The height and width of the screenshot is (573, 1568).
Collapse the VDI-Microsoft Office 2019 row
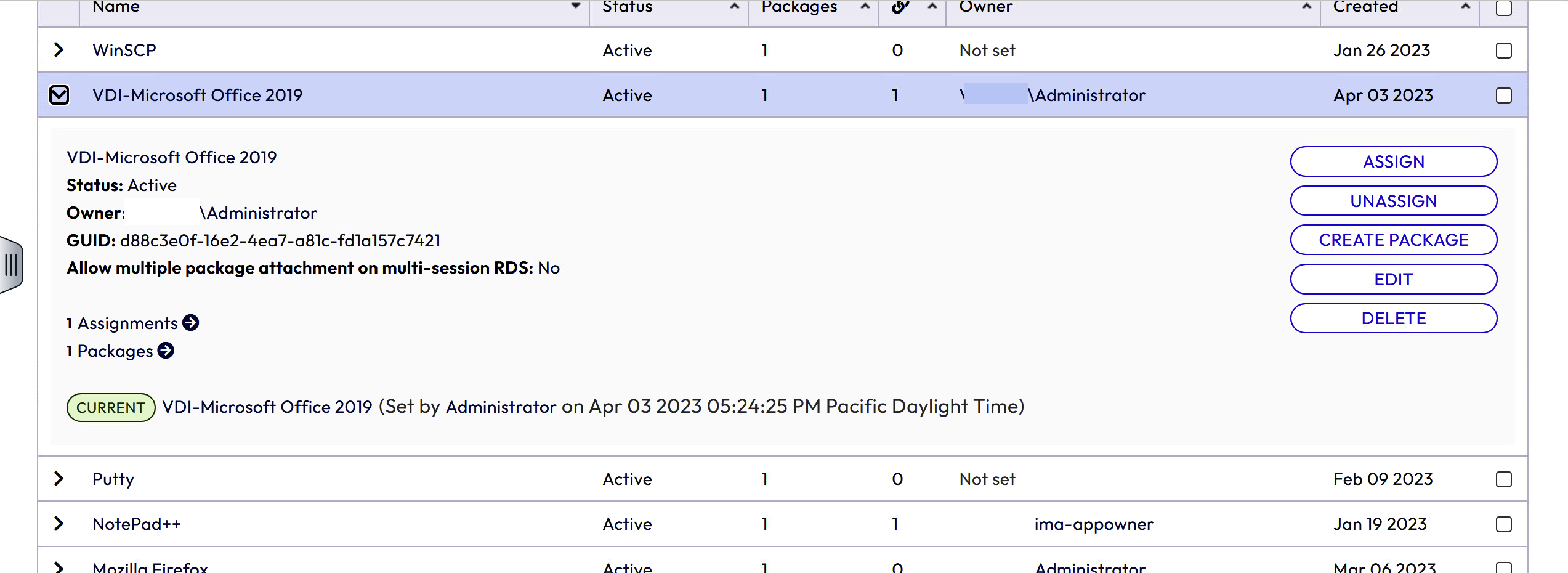[x=59, y=95]
